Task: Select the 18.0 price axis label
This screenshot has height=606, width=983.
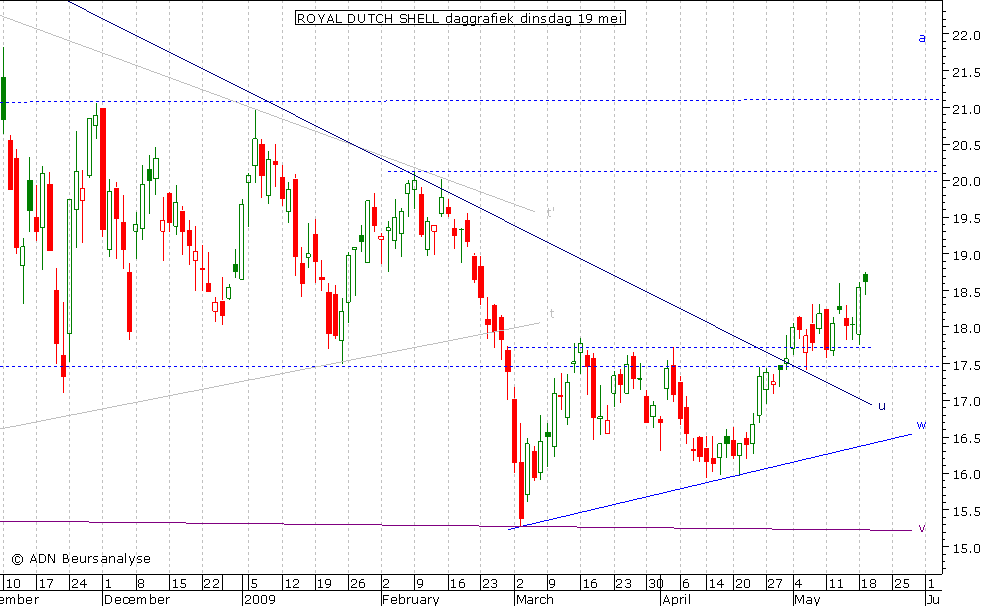Action: (x=965, y=328)
